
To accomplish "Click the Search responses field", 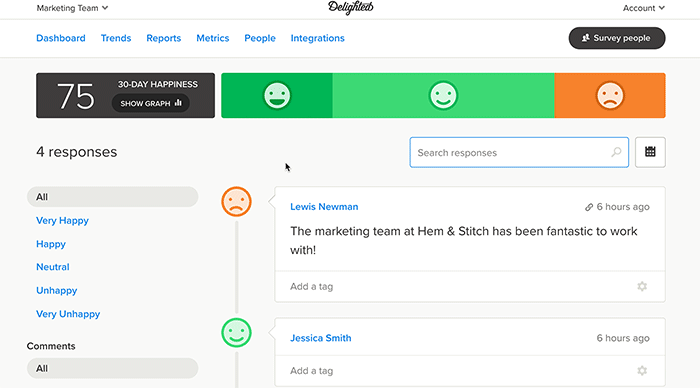I will [x=519, y=152].
